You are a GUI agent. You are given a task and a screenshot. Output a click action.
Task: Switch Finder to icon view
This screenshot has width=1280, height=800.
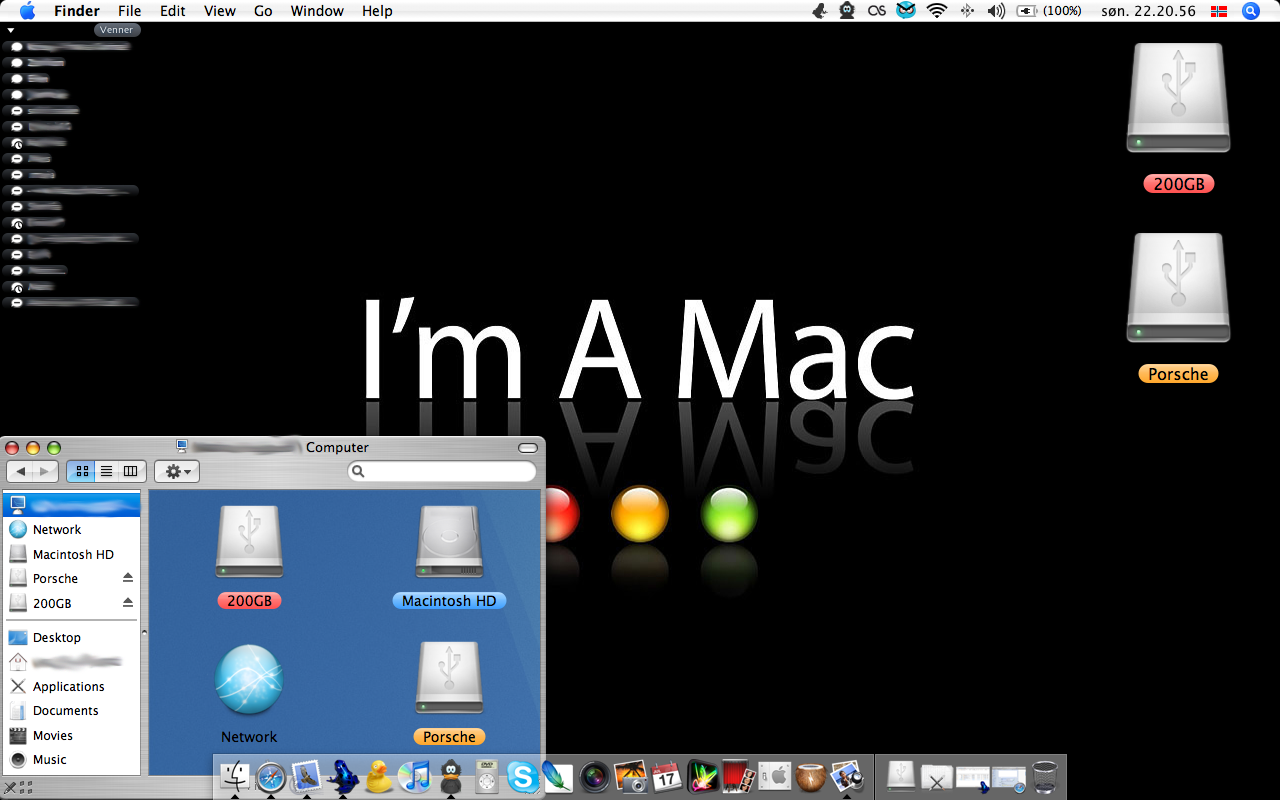[x=81, y=471]
